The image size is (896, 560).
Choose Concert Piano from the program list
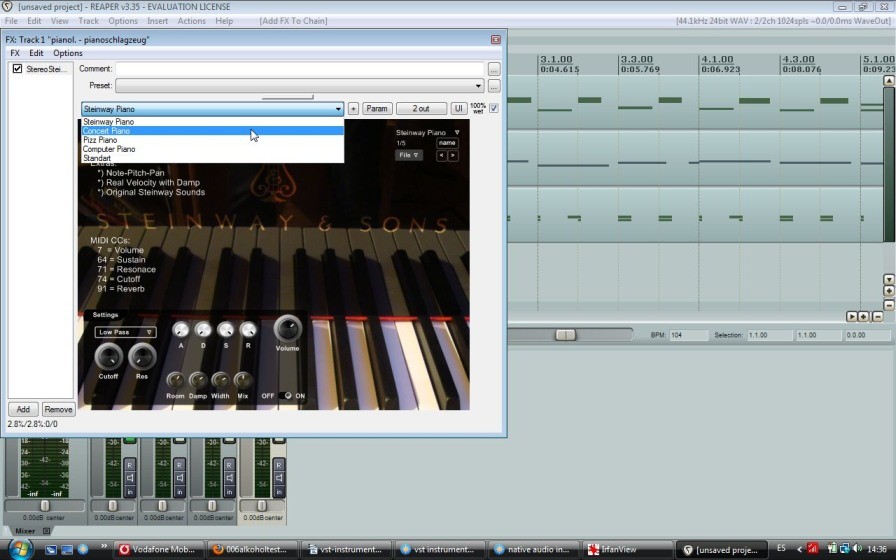213,131
